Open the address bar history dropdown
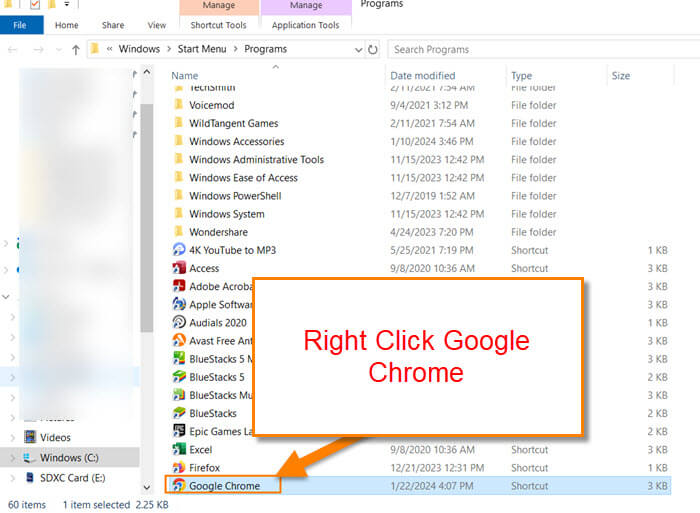700x513 pixels. (358, 50)
